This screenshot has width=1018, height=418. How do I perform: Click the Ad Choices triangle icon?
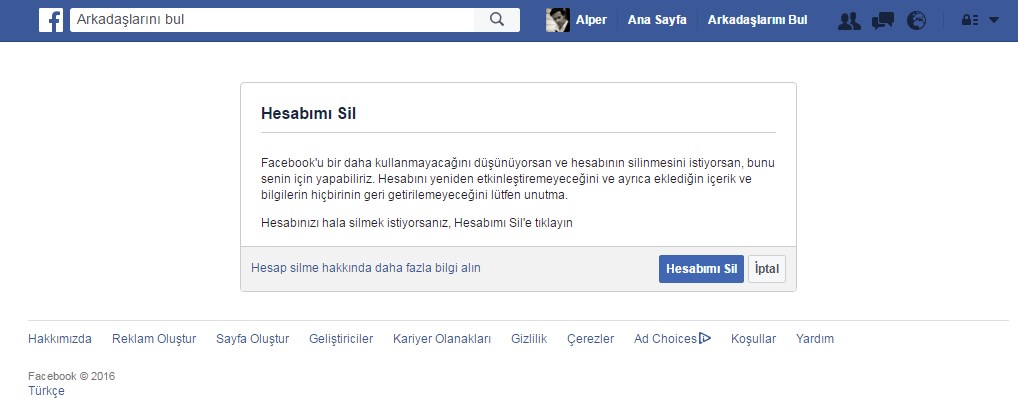coord(705,338)
